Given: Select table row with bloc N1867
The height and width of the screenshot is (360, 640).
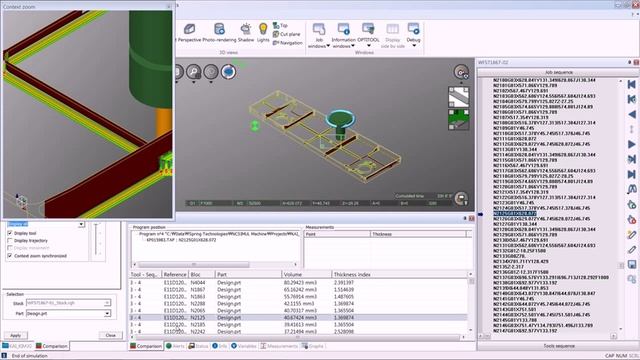Looking at the screenshot, I should pyautogui.click(x=298, y=289).
